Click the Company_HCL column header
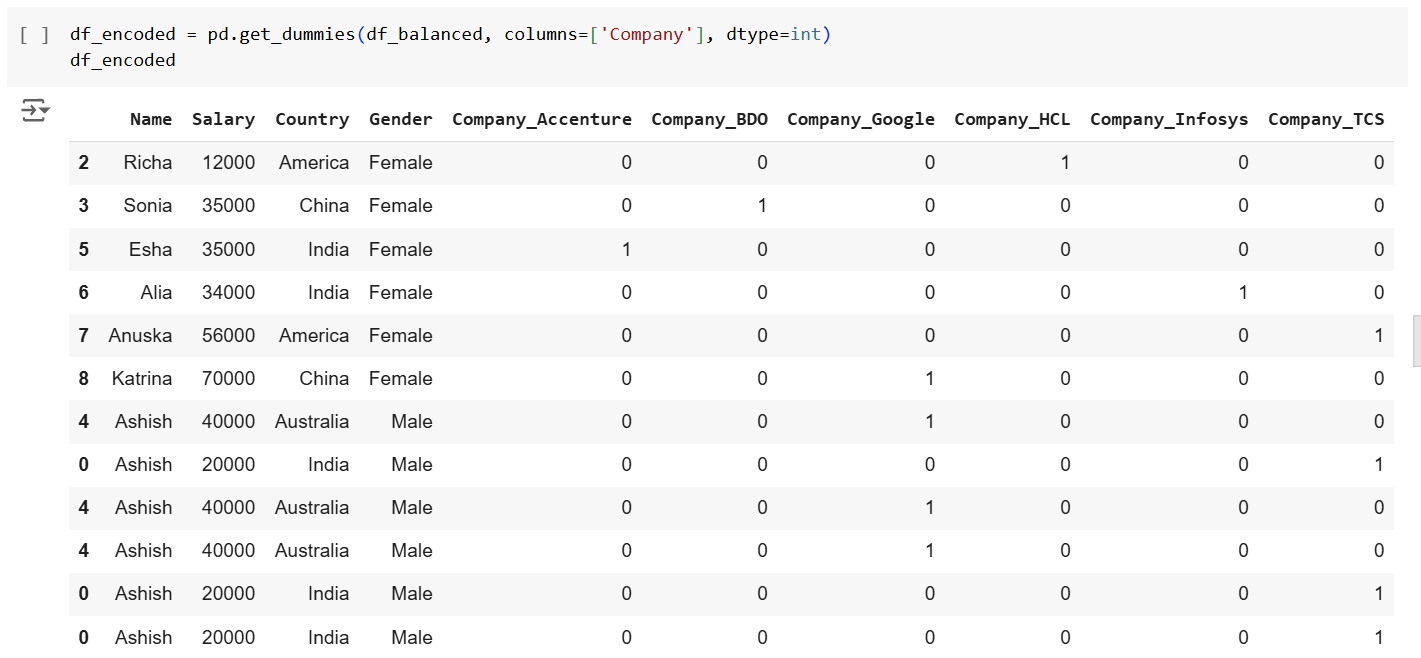 click(x=1011, y=118)
